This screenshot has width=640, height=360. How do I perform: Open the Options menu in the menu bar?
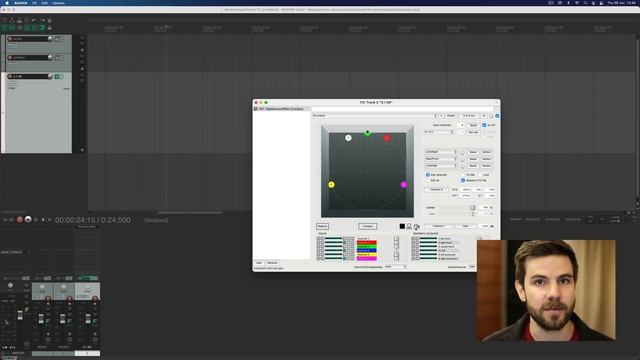click(58, 3)
